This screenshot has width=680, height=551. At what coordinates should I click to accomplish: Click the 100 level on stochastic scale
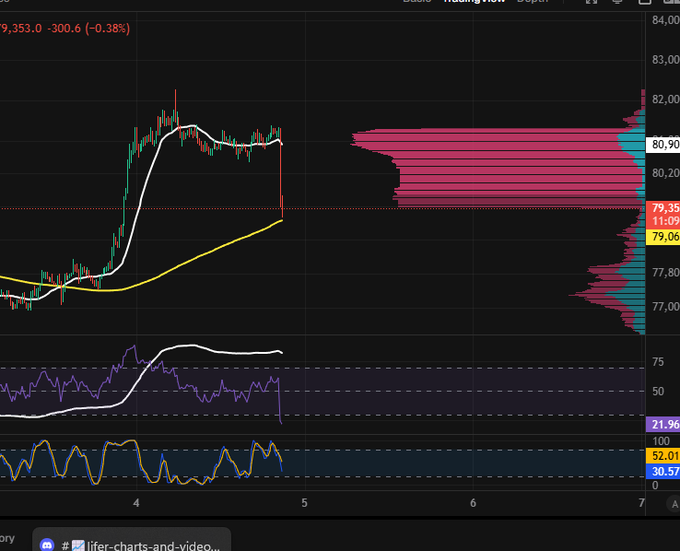click(x=661, y=441)
